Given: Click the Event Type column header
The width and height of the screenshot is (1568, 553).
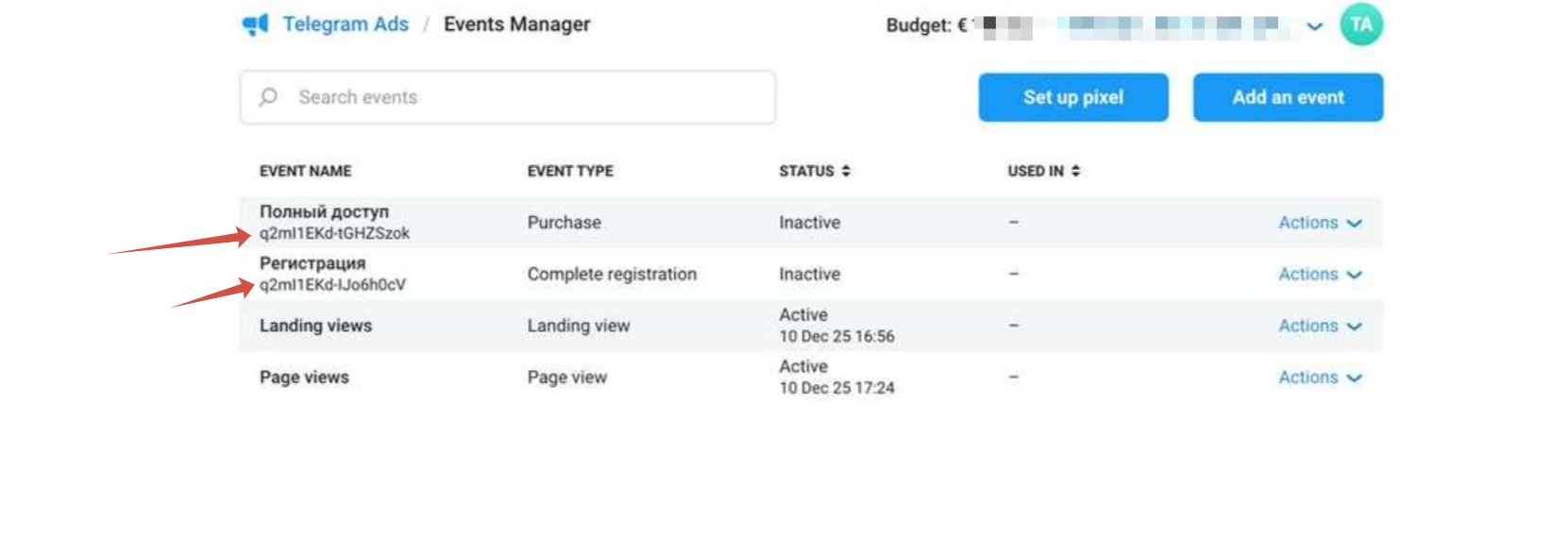Looking at the screenshot, I should 570,171.
